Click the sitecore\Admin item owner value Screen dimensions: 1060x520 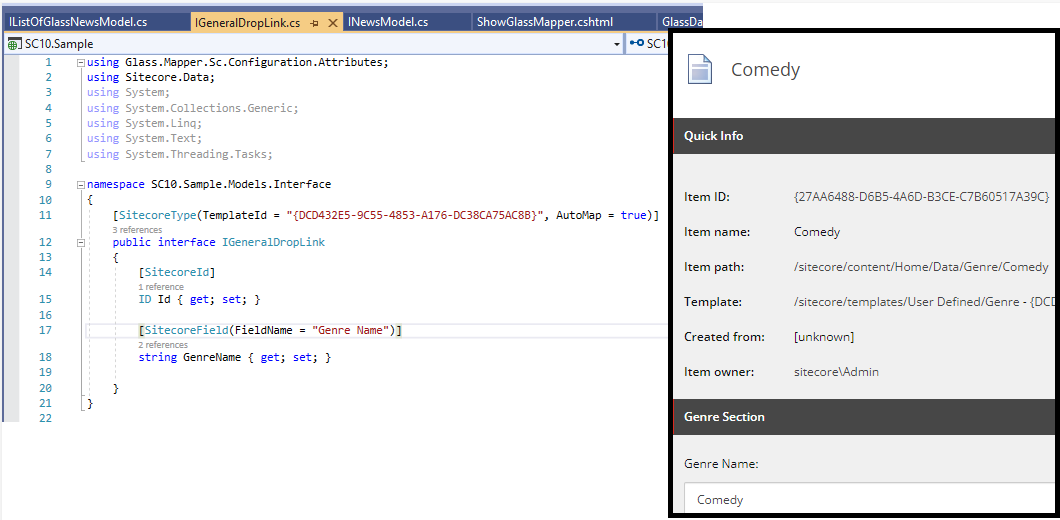point(836,372)
